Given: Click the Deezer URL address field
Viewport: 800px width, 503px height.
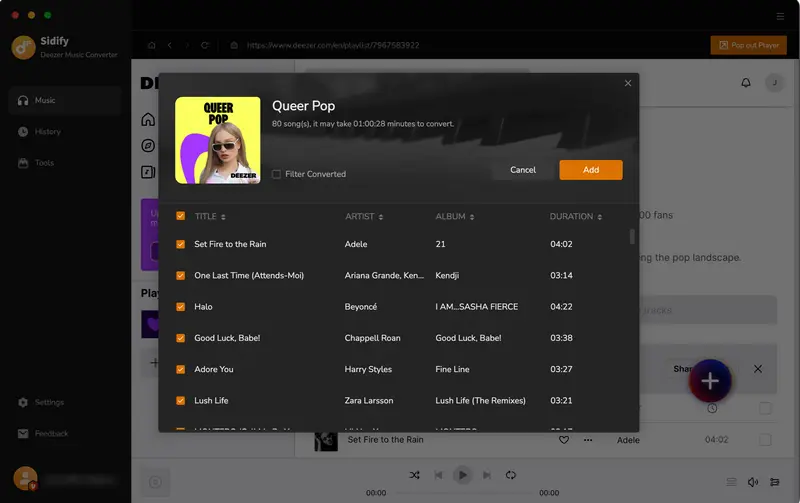Looking at the screenshot, I should [333, 45].
